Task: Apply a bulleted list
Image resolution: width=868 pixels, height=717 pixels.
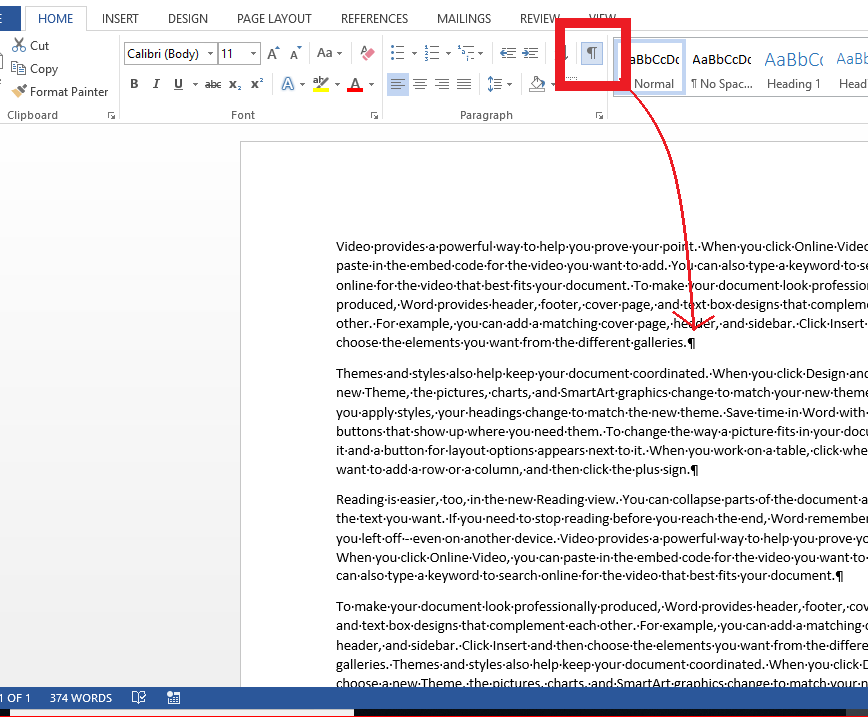Action: (x=397, y=53)
